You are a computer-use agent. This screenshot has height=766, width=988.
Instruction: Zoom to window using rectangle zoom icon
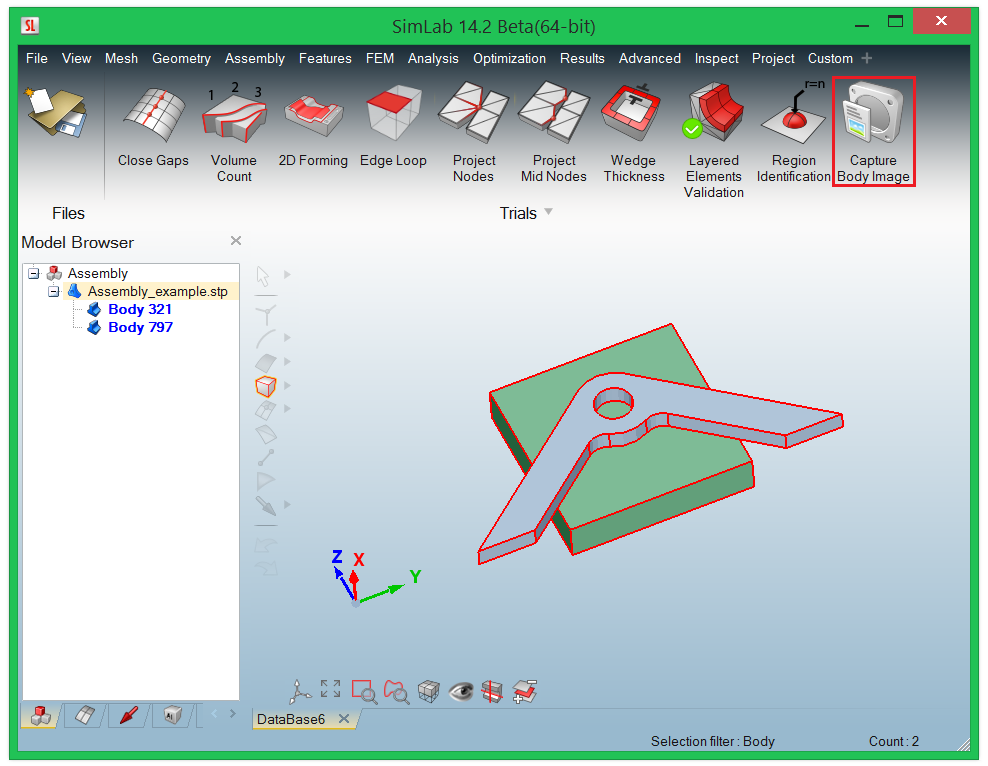363,691
